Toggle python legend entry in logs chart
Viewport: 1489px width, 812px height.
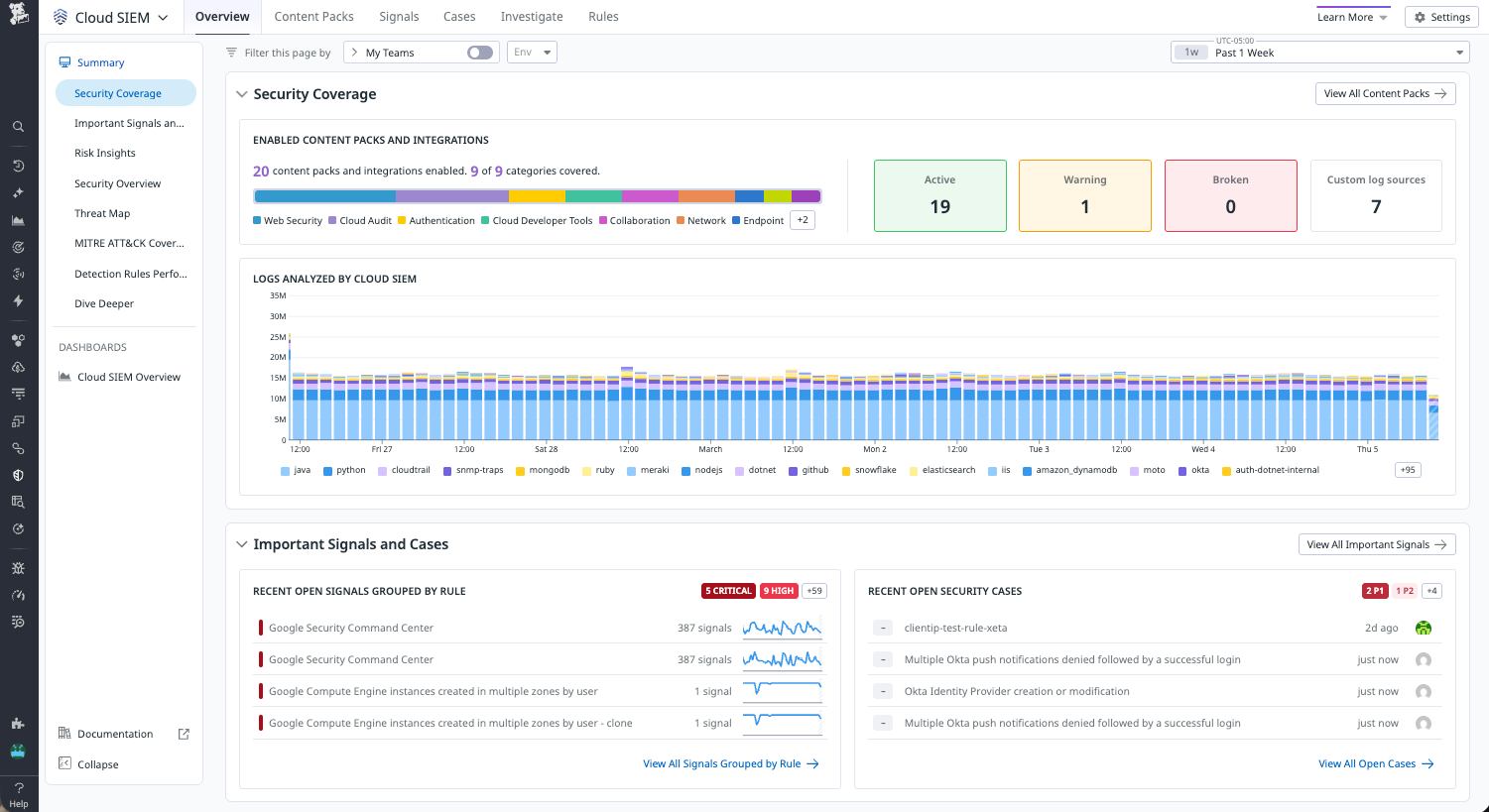pos(344,470)
